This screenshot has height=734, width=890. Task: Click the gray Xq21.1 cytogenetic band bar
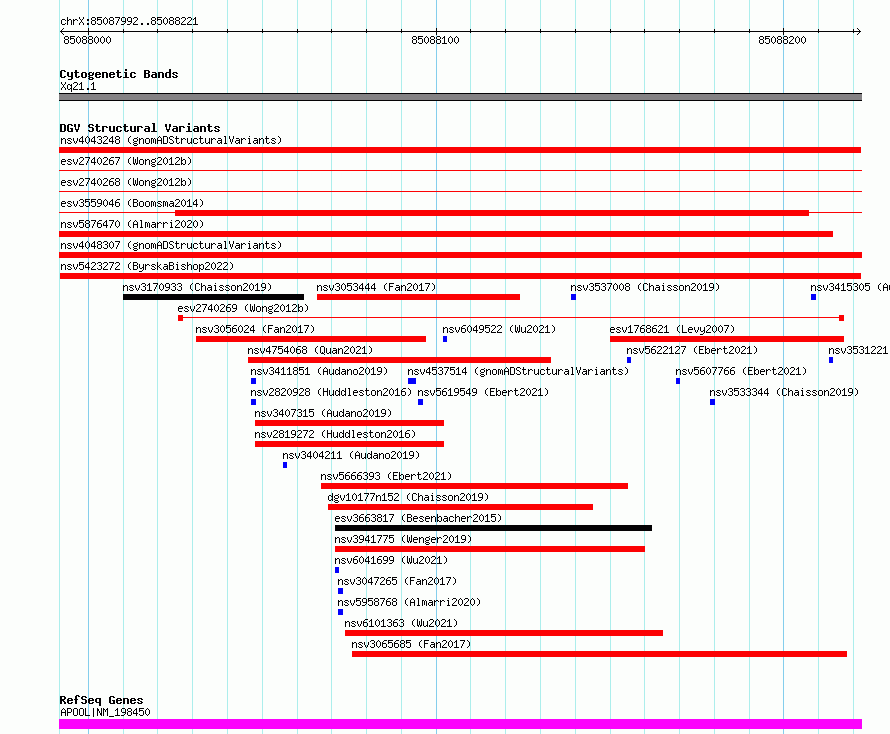tap(460, 97)
